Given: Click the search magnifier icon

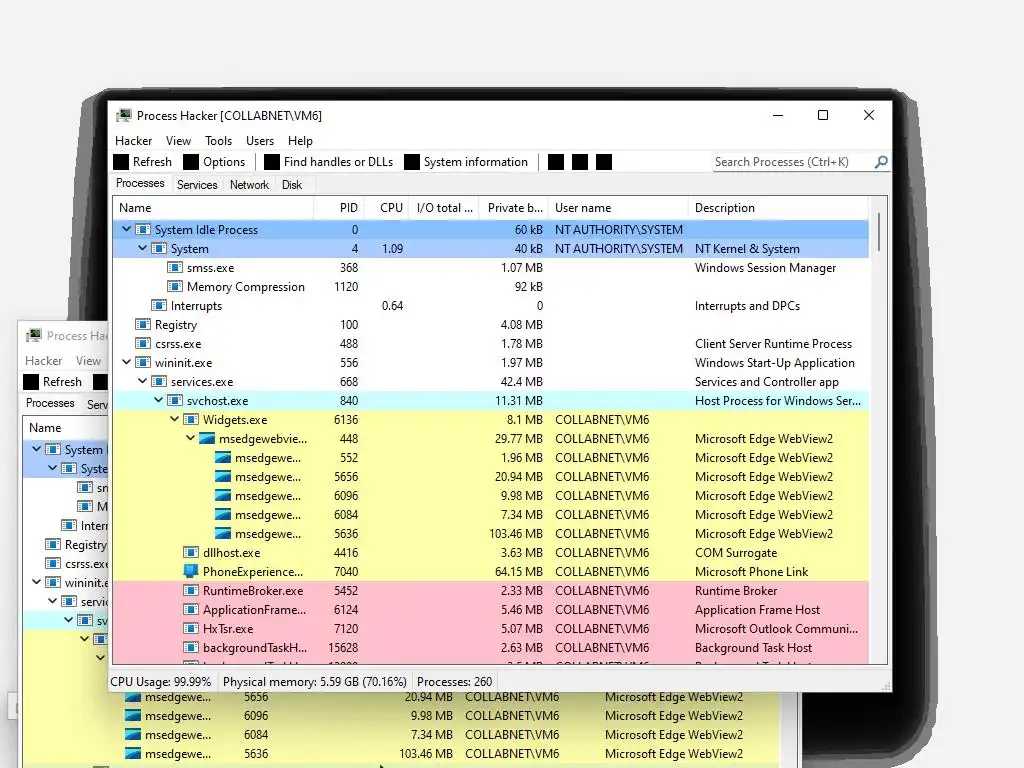Looking at the screenshot, I should 881,162.
